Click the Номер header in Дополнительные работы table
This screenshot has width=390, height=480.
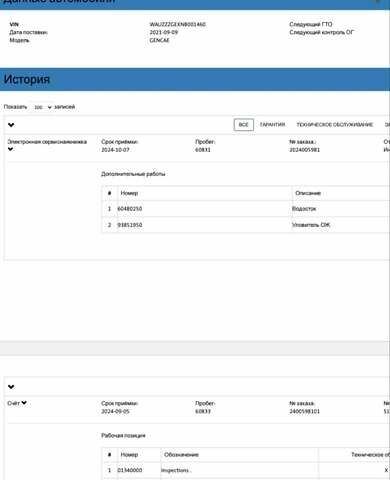129,193
